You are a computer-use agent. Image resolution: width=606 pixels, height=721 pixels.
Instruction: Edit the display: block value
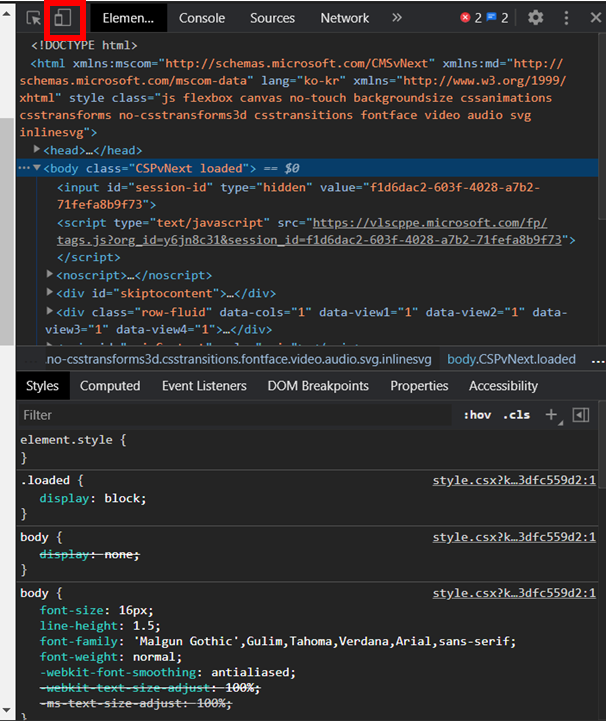(x=123, y=498)
